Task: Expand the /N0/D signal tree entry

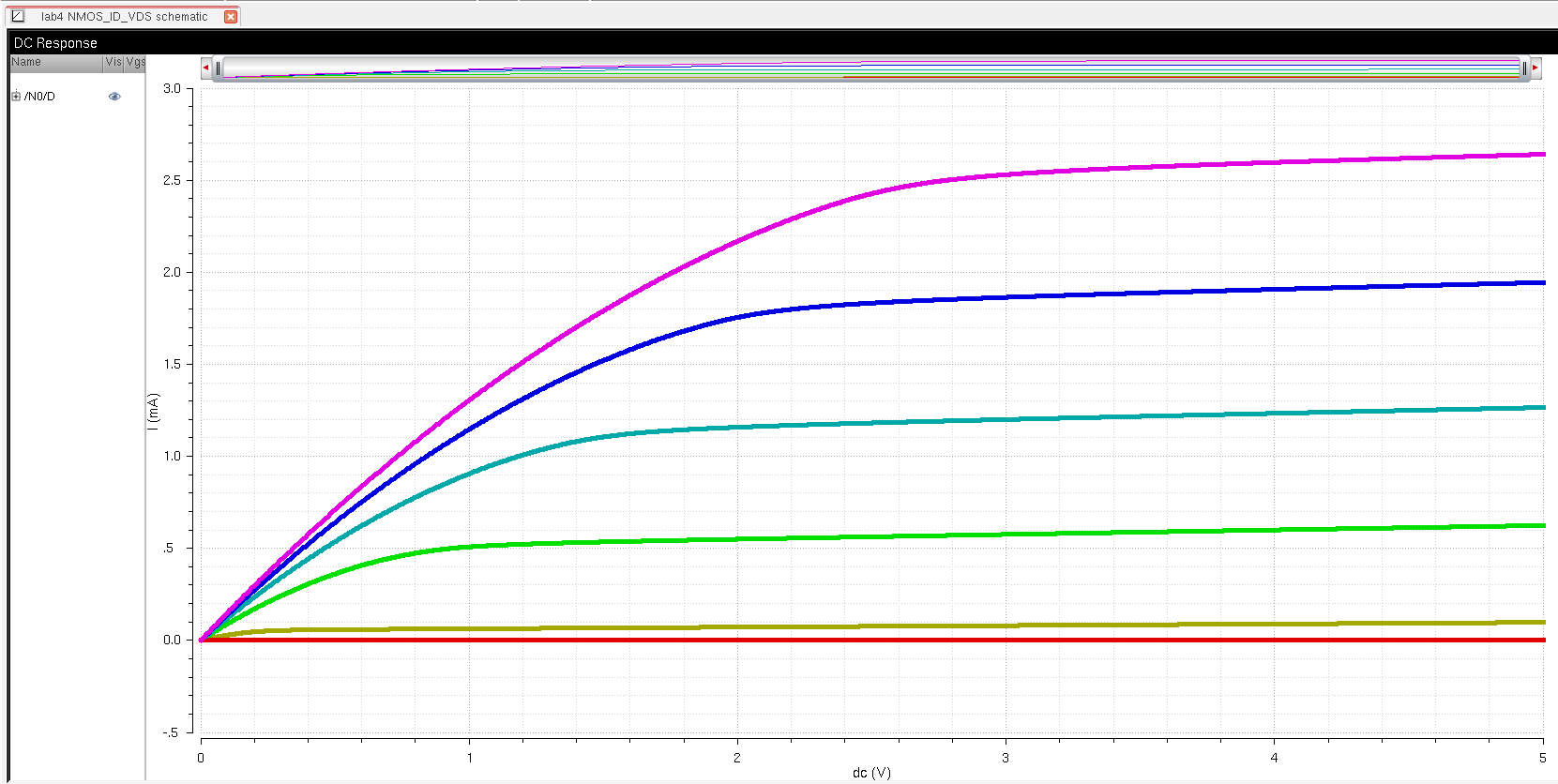Action: click(x=16, y=97)
